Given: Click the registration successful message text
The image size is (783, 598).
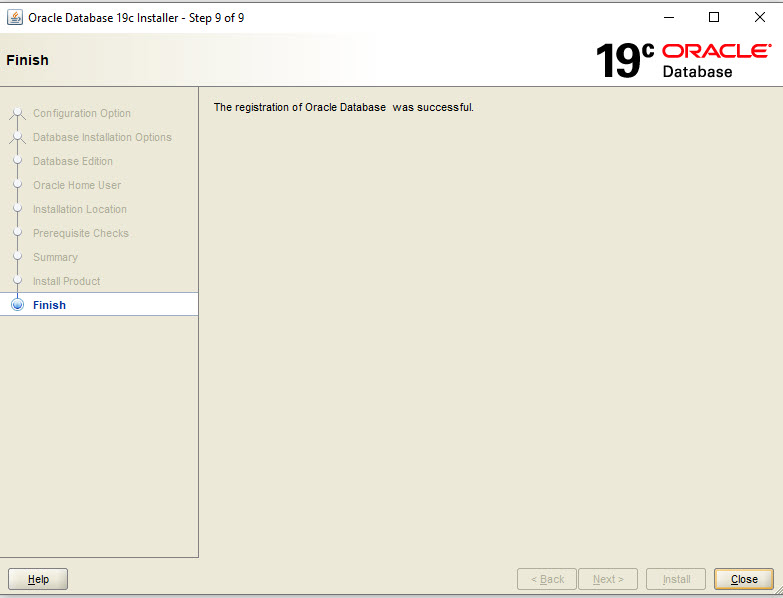Looking at the screenshot, I should point(344,107).
